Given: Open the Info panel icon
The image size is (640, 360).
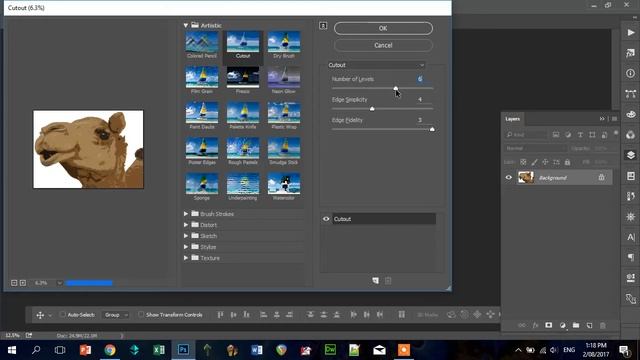Looking at the screenshot, I should pyautogui.click(x=631, y=73).
